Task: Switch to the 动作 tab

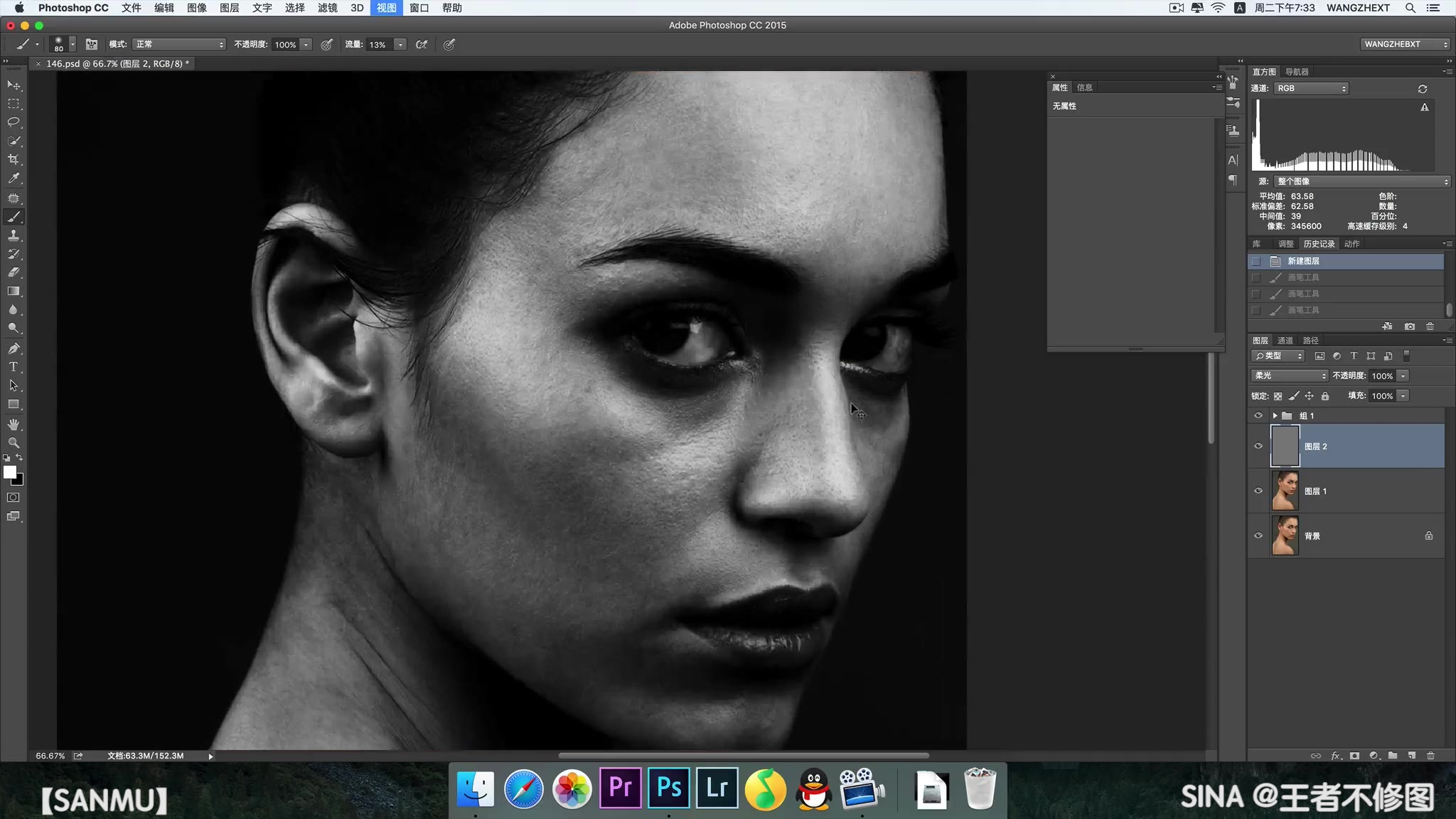Action: (x=1352, y=244)
